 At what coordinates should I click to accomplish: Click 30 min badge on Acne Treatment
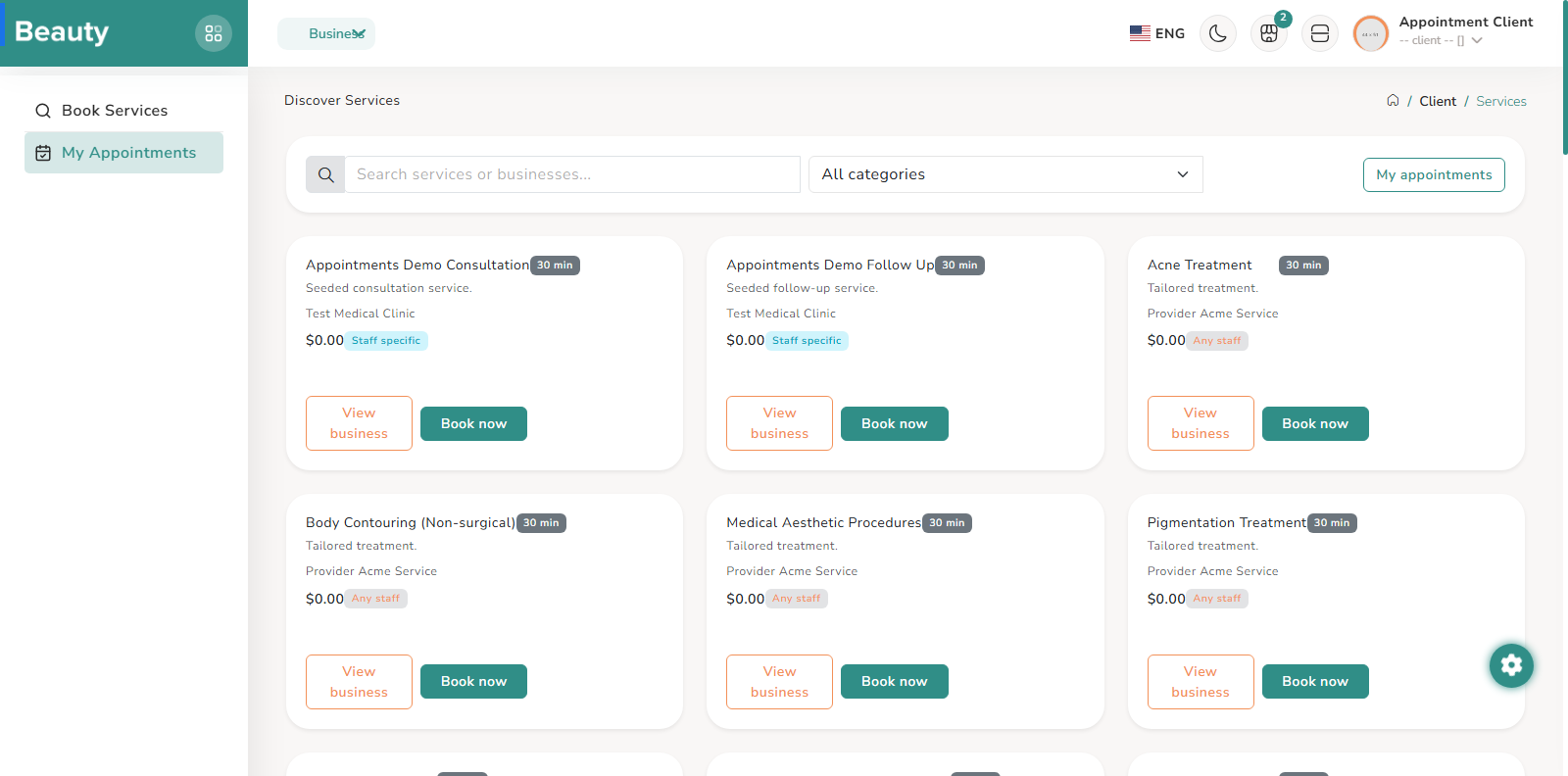1303,266
